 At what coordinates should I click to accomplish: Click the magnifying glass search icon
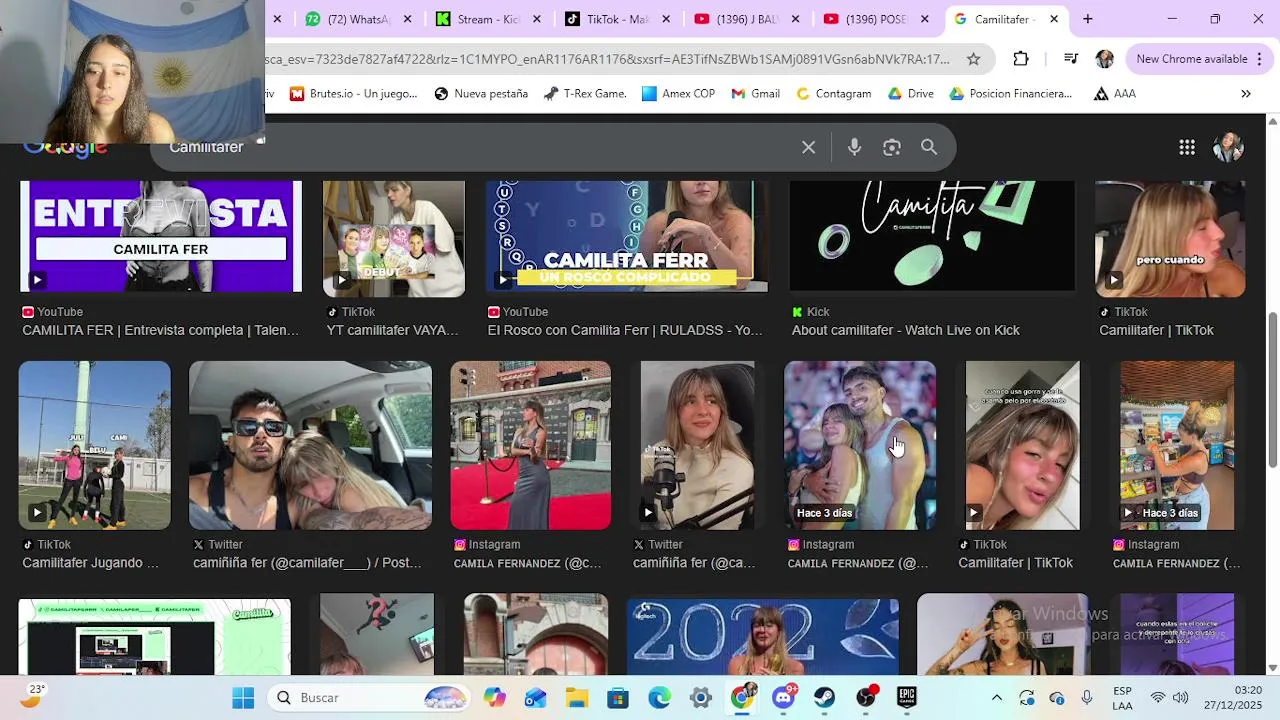[x=929, y=147]
